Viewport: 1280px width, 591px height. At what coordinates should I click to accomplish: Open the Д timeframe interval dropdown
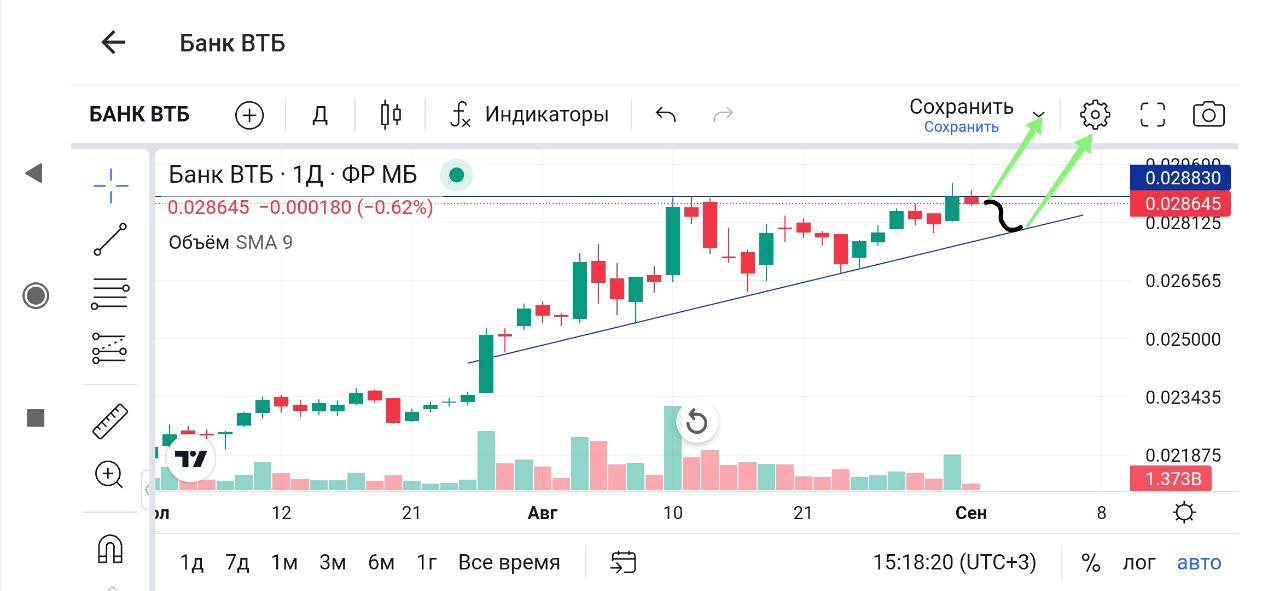[x=320, y=115]
